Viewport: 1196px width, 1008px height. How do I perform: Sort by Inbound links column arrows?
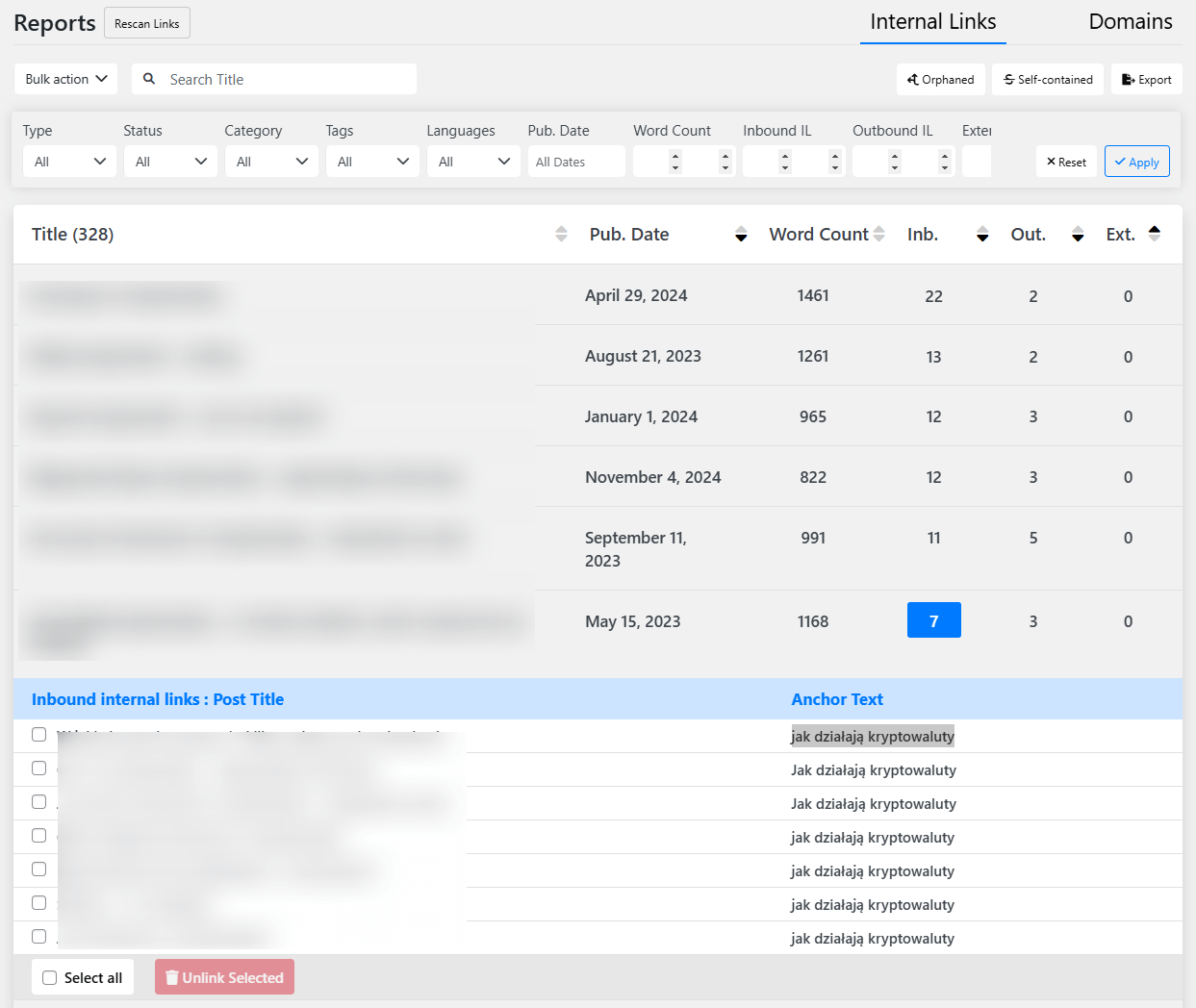[981, 234]
